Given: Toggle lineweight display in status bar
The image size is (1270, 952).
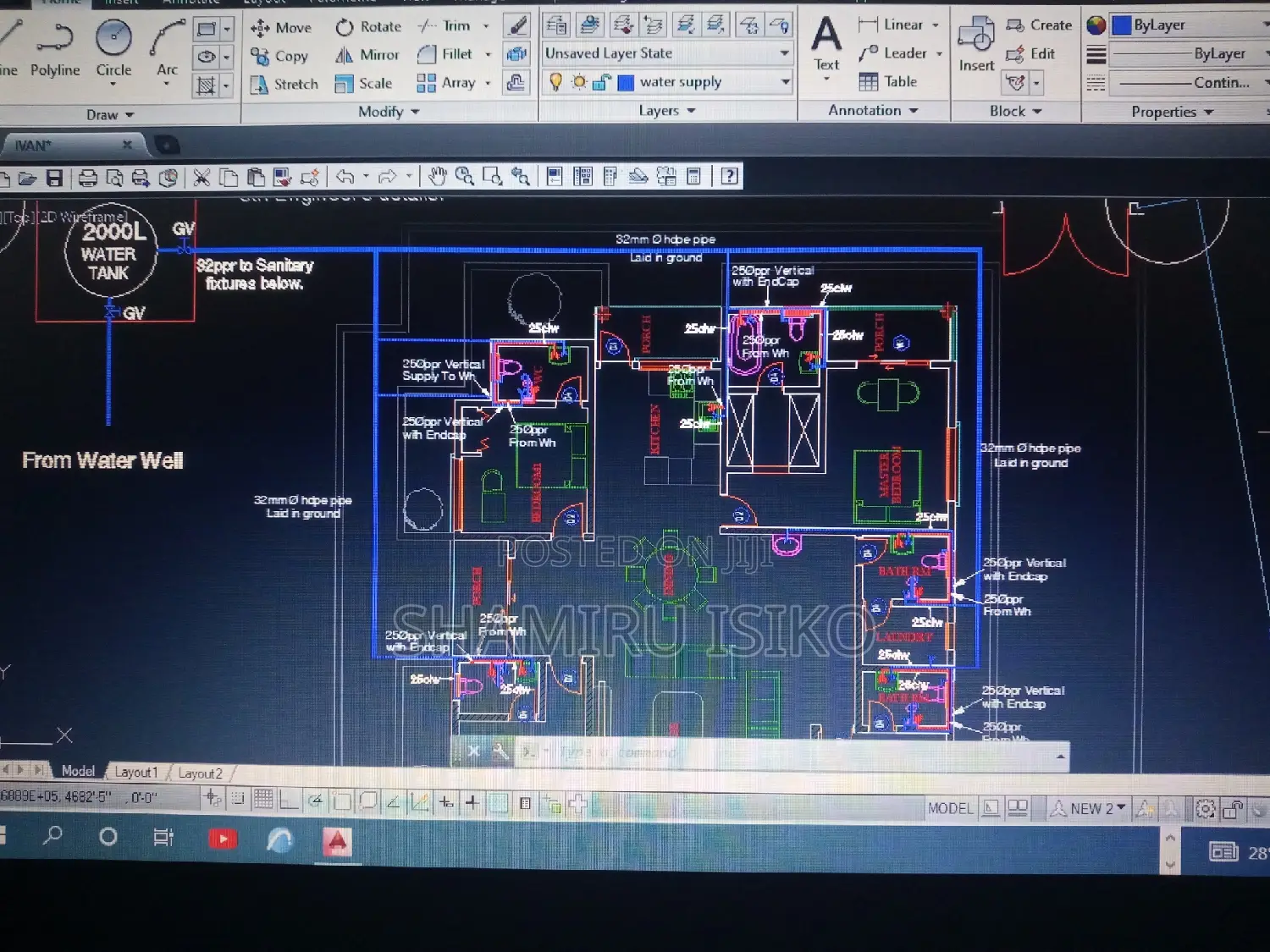Looking at the screenshot, I should click(472, 801).
